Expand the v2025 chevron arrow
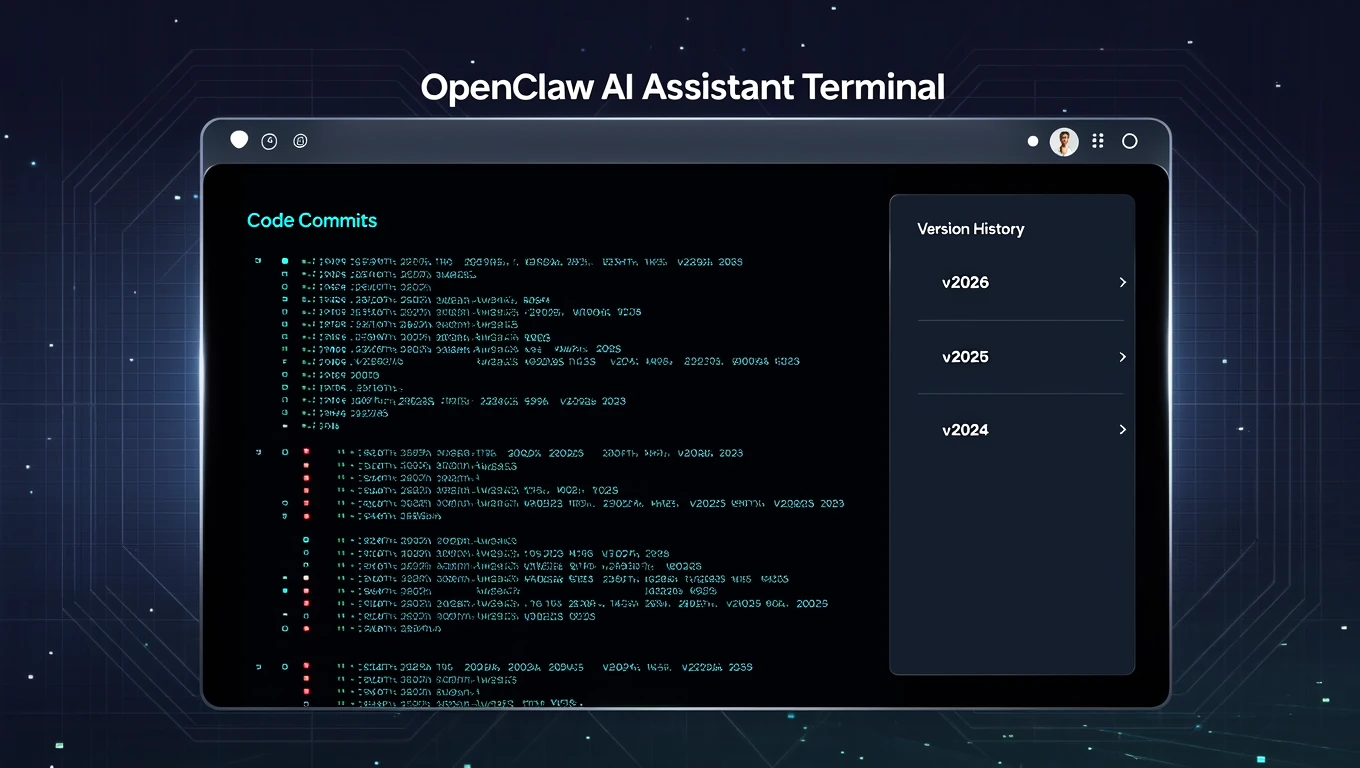The width and height of the screenshot is (1360, 768). (x=1122, y=357)
